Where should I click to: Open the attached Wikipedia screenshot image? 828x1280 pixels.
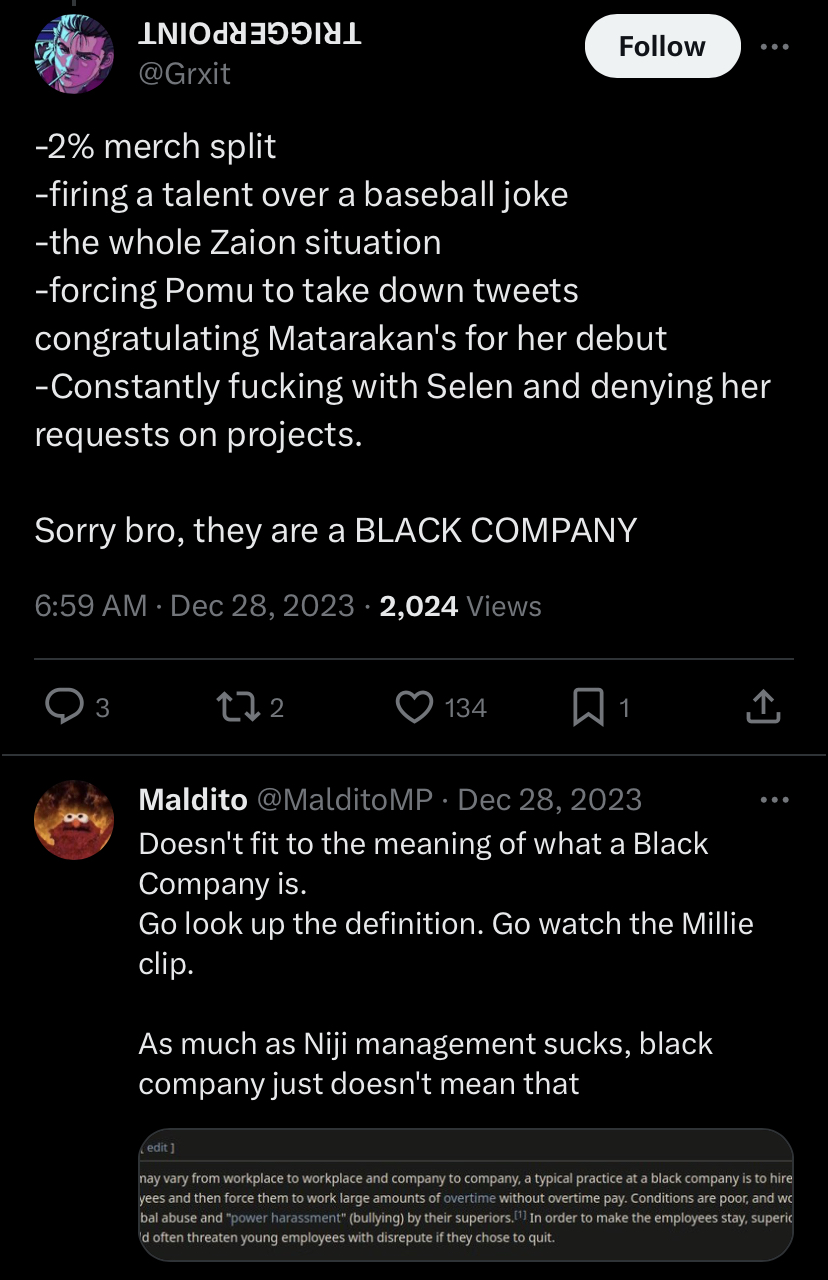coord(465,1193)
